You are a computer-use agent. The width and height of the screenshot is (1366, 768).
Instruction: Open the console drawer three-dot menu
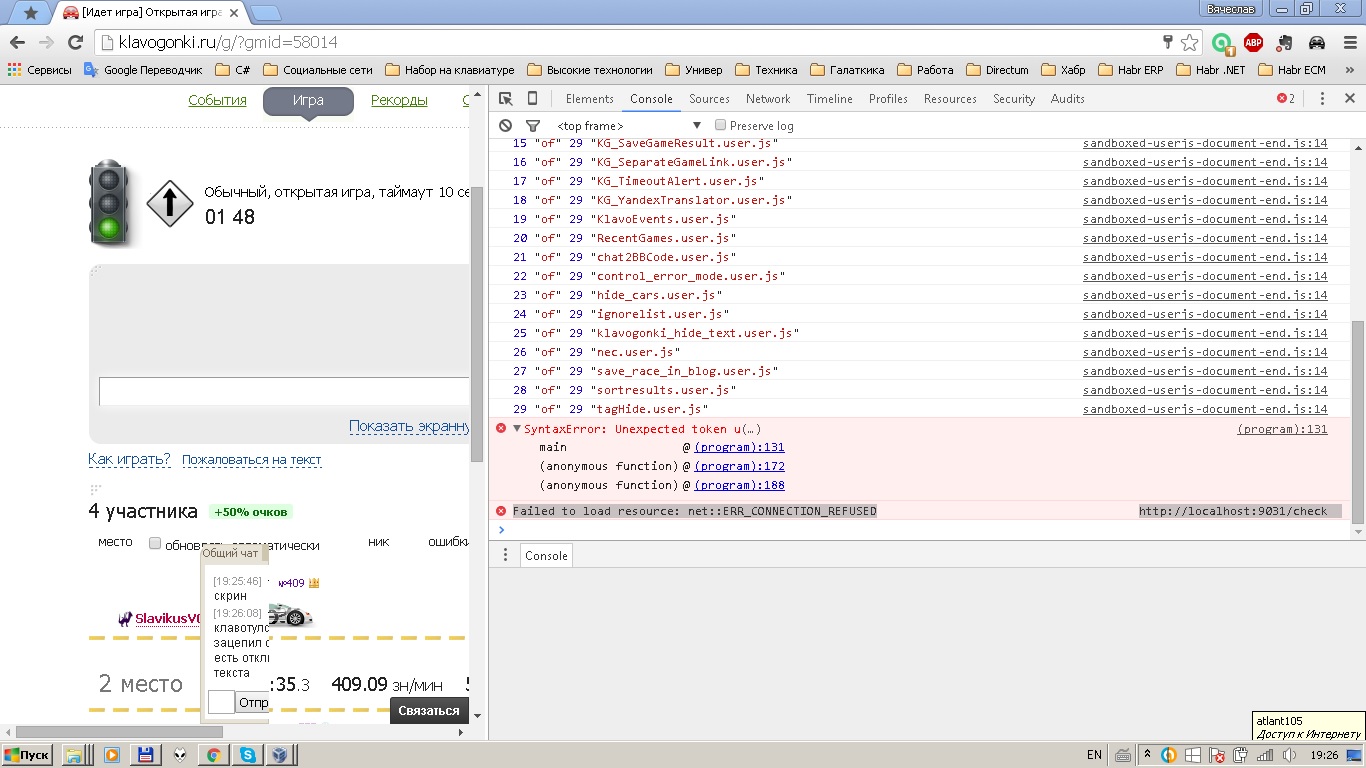(505, 556)
